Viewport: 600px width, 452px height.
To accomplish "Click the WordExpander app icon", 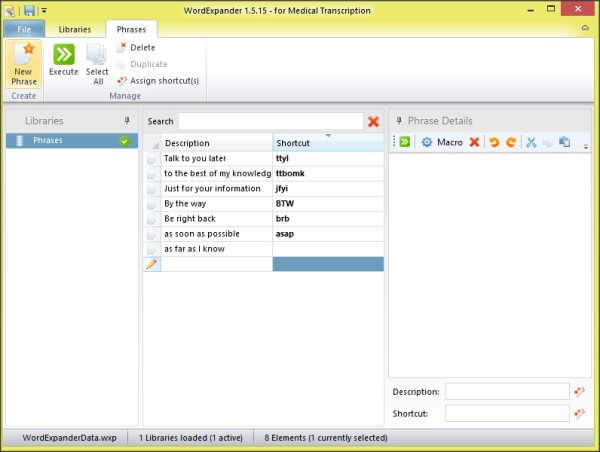I will click(x=10, y=11).
